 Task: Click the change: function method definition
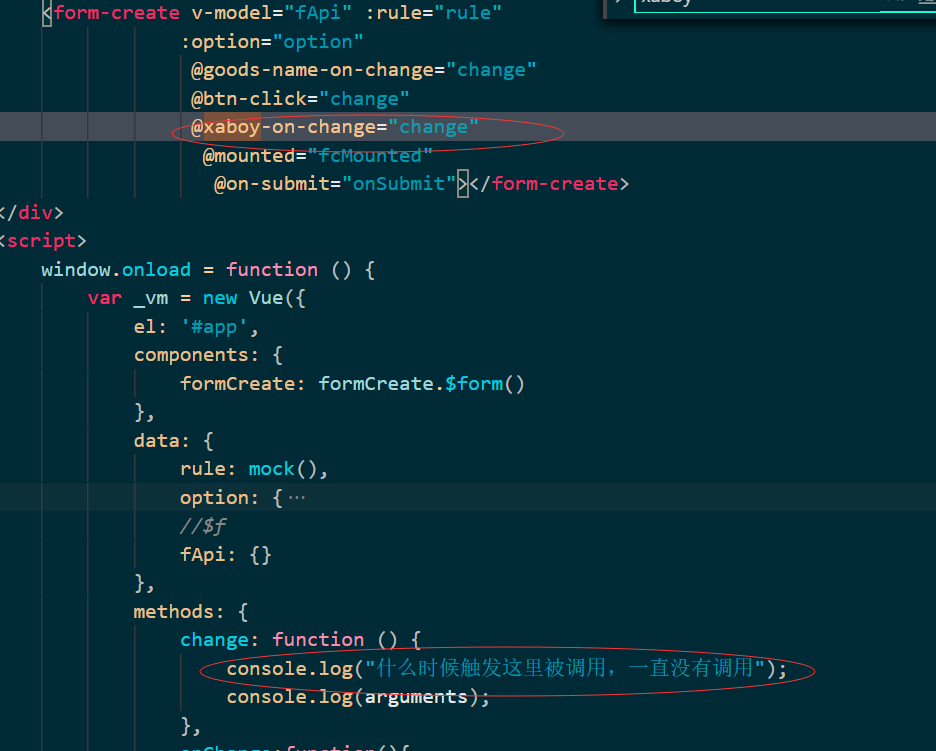296,639
